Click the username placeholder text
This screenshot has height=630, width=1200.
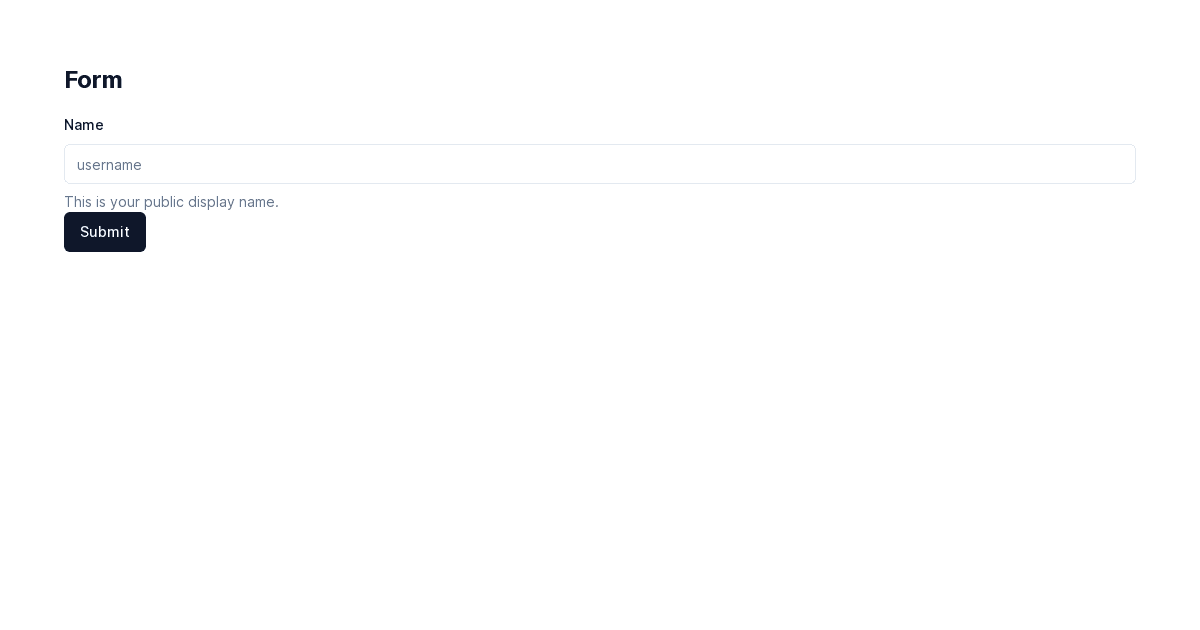[x=110, y=165]
